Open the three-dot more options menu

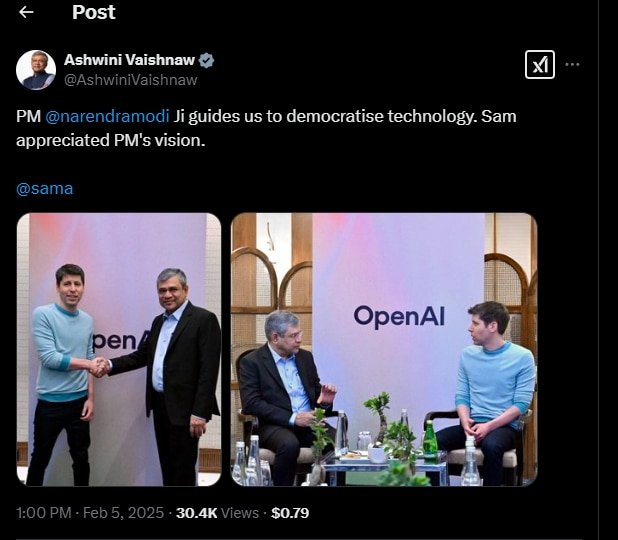[572, 64]
